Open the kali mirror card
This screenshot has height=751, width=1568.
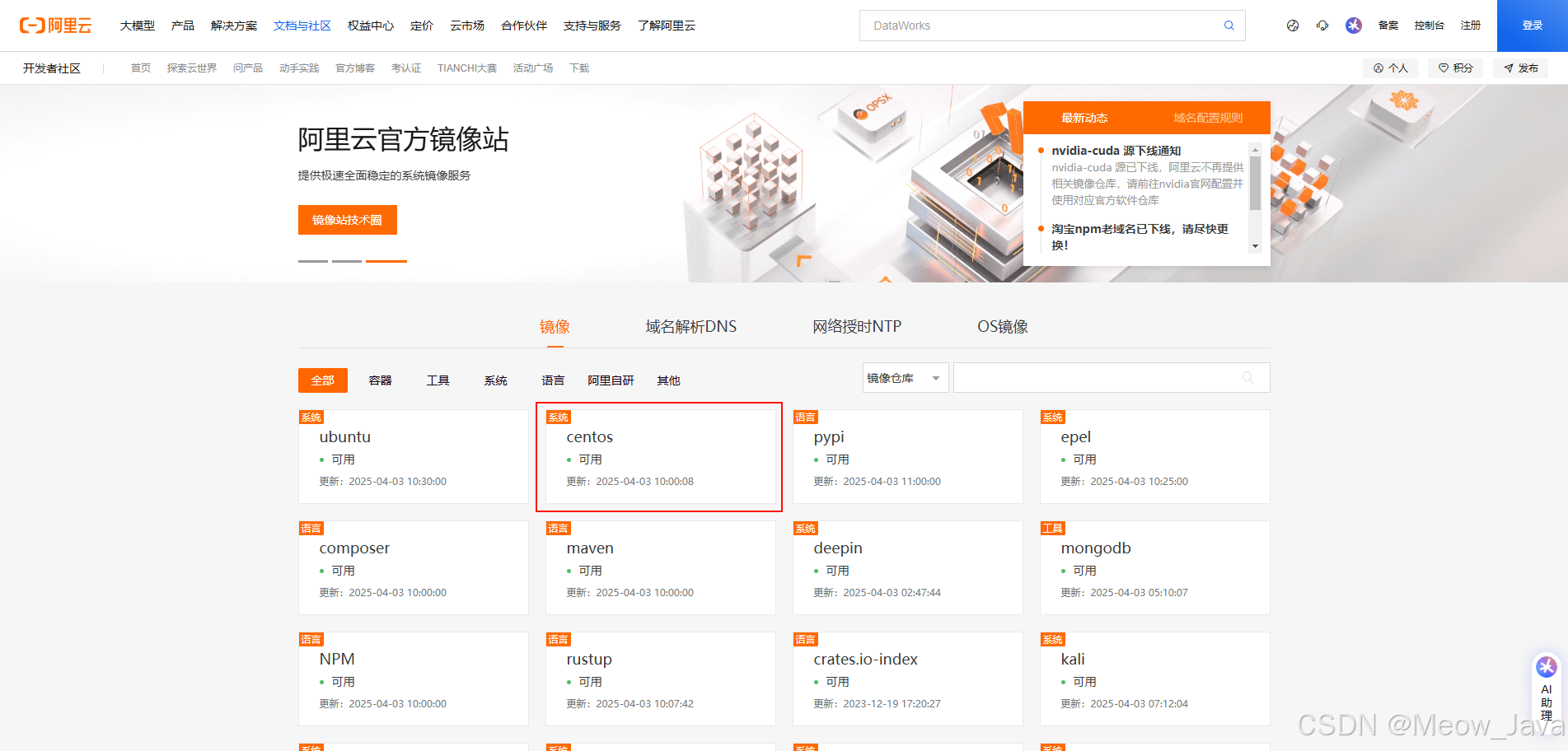[1154, 679]
